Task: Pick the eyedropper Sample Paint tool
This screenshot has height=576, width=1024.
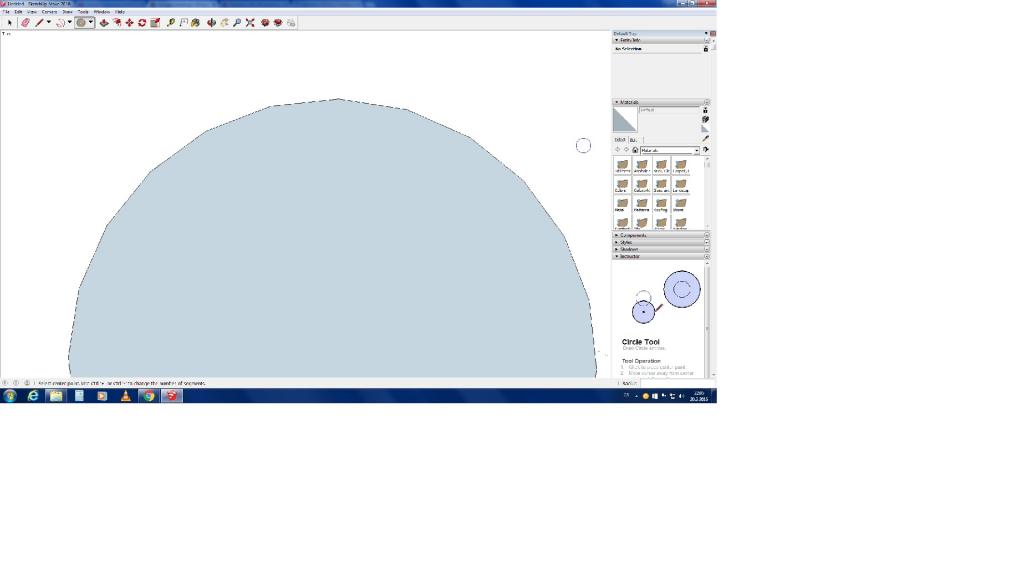Action: (x=705, y=139)
